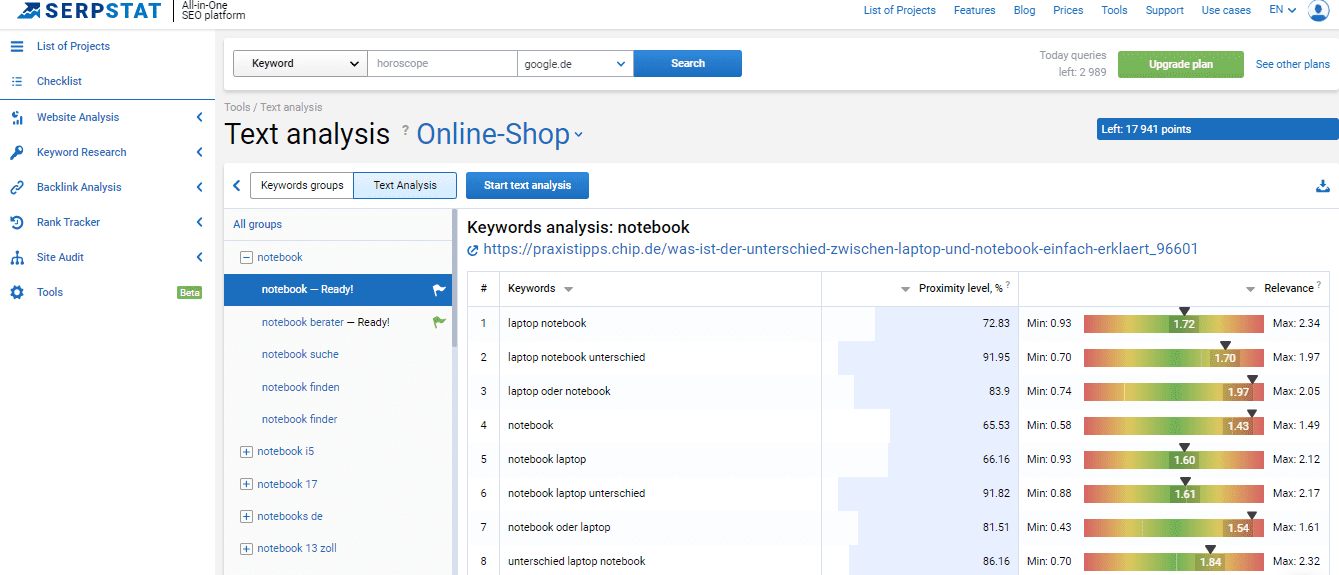The height and width of the screenshot is (575, 1339).
Task: Open List of Projects in top menu
Action: coord(900,10)
